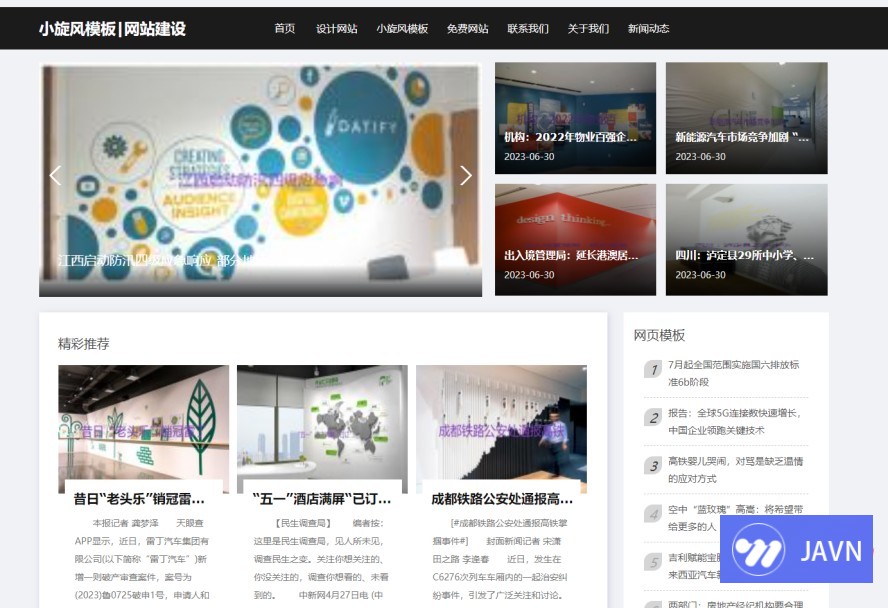
Task: Click the headline “五一”酒店满屏“已订...
Action: tap(322, 499)
